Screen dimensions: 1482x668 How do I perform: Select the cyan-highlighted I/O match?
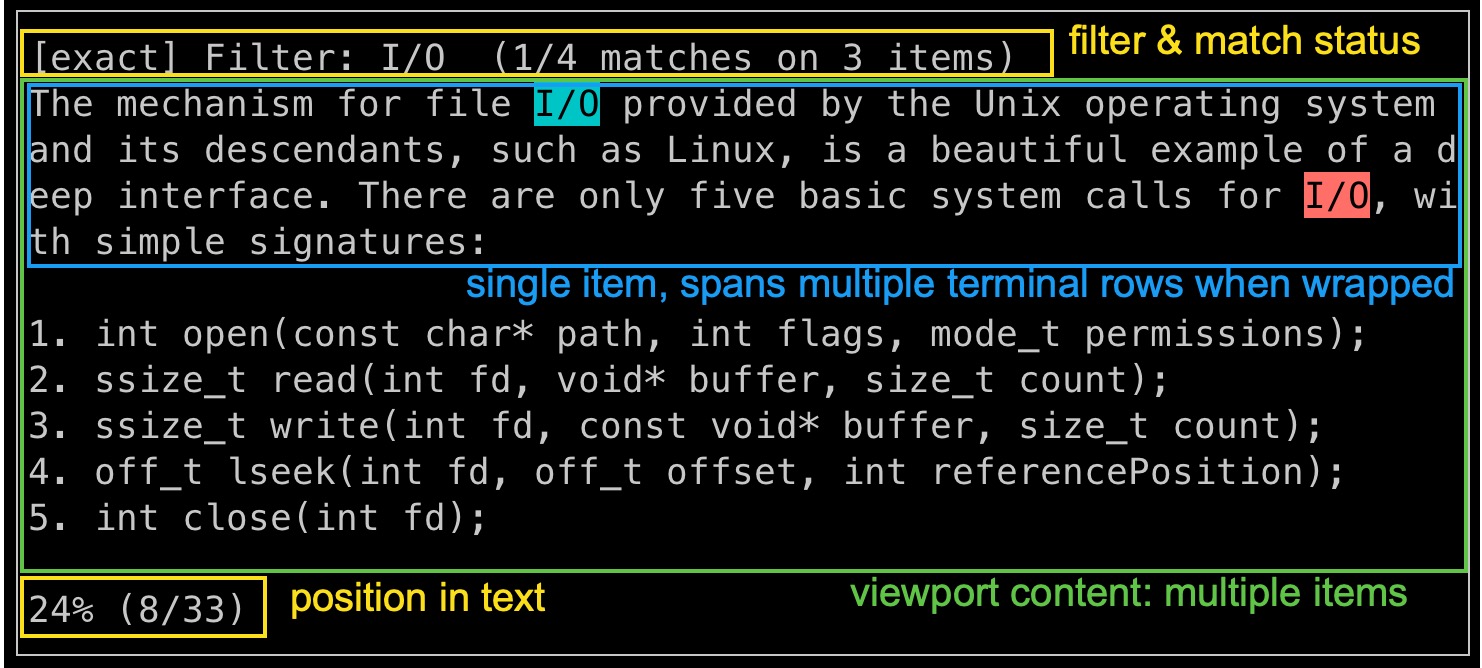click(567, 105)
